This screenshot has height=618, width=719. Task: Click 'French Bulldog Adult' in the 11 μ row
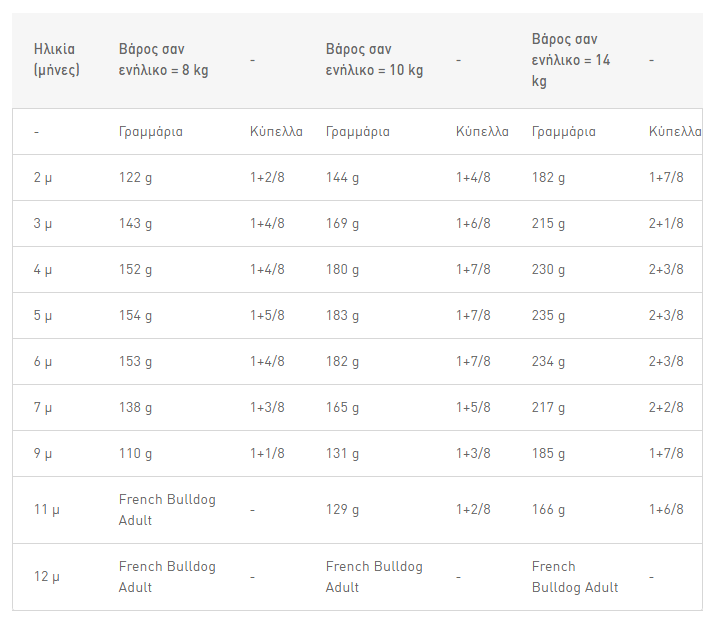point(167,510)
